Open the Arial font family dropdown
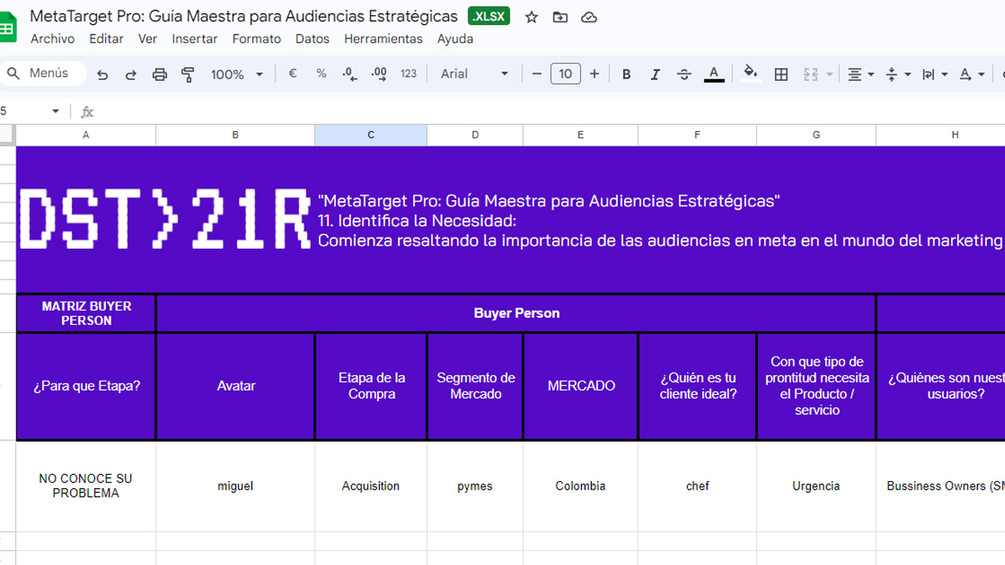 (x=474, y=74)
